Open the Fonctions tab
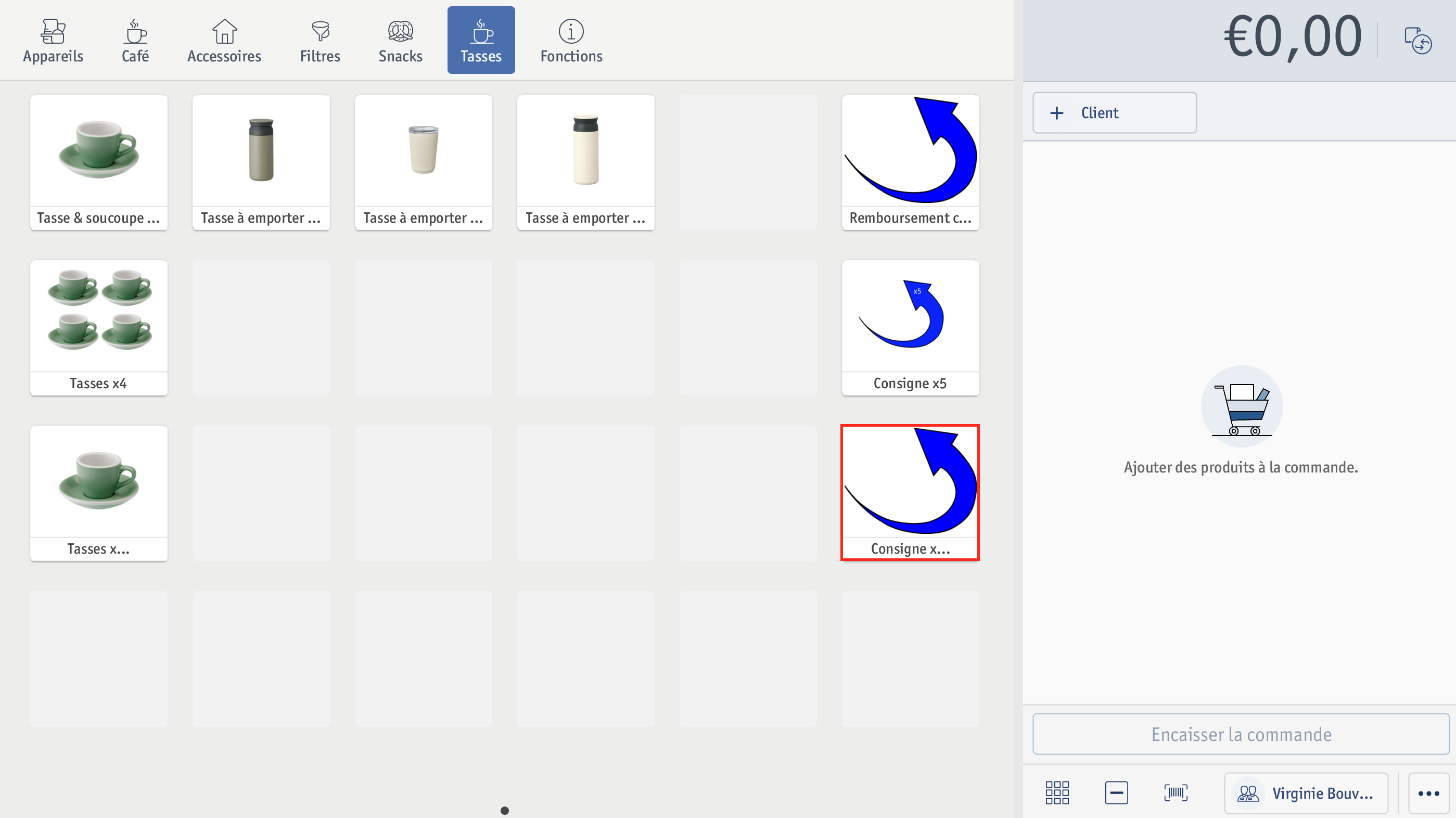1456x818 pixels. click(571, 40)
